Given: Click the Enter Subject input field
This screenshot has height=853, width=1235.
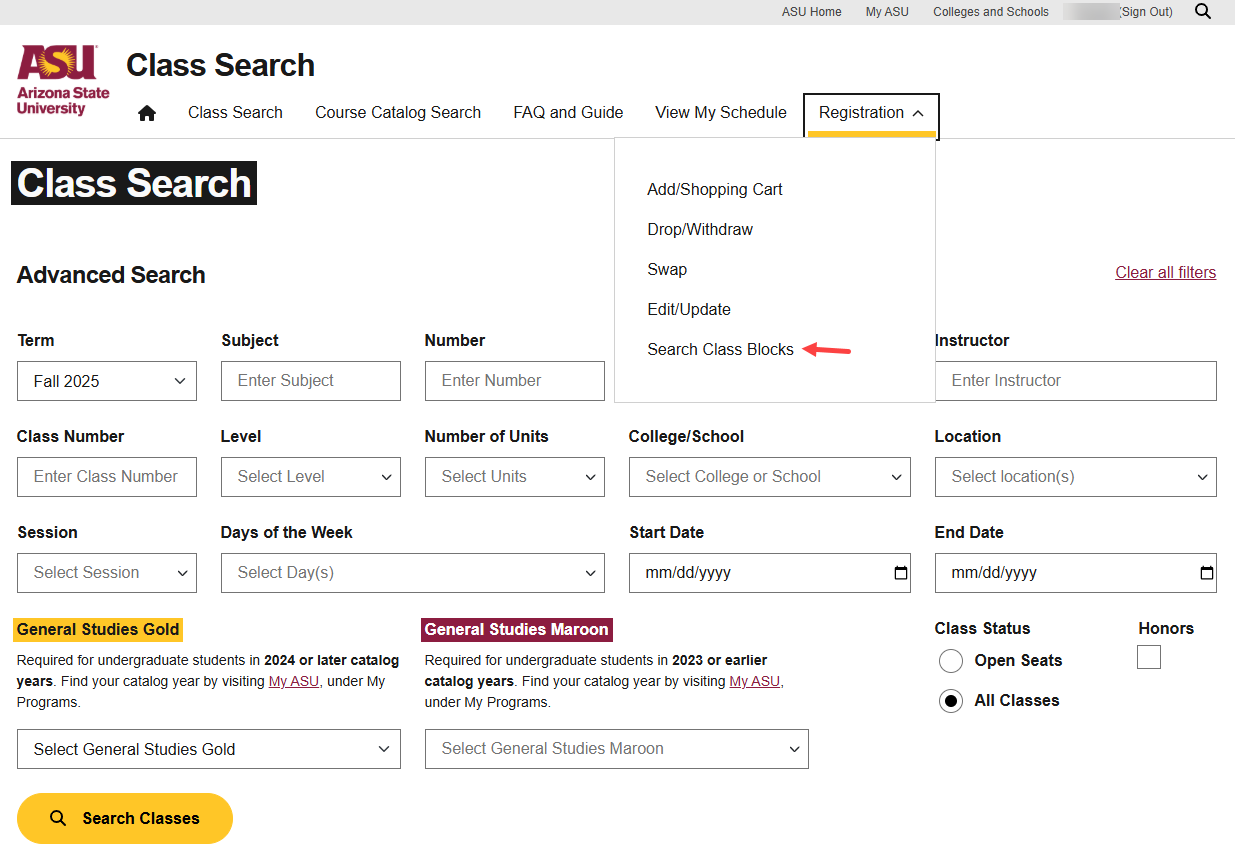Looking at the screenshot, I should click(x=310, y=381).
